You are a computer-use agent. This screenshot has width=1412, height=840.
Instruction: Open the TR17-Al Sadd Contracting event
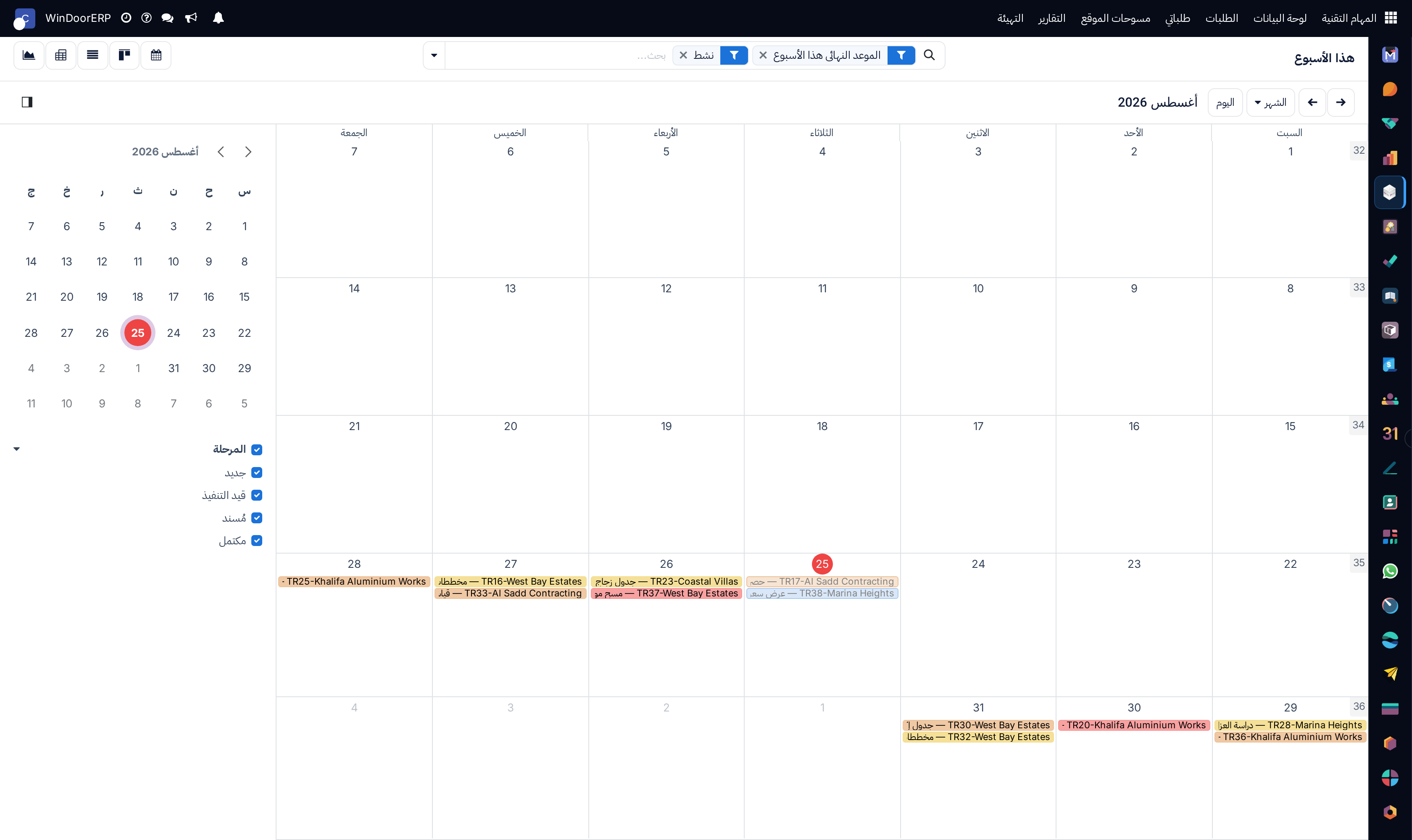click(x=822, y=581)
